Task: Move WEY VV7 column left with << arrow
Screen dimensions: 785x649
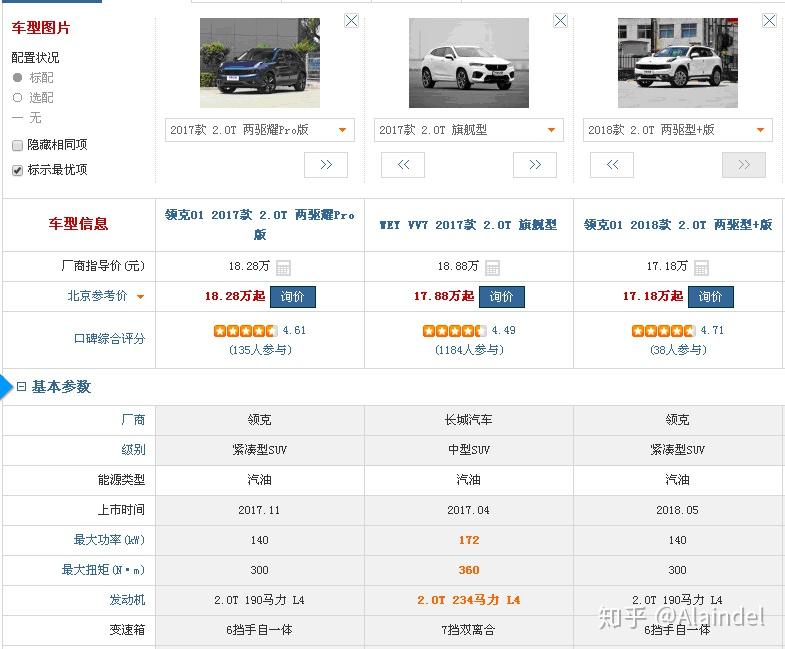Action: 403,165
